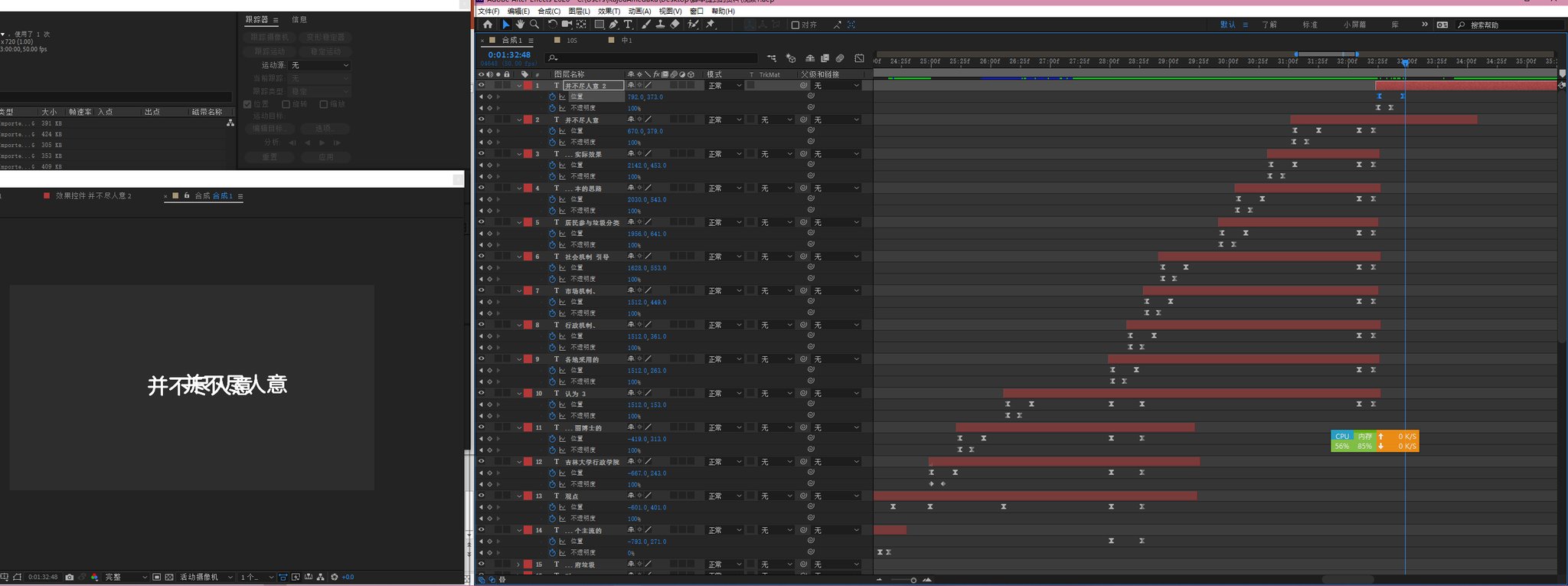Select the Hand tool
Screen dimensions: 1568x586
point(520,25)
